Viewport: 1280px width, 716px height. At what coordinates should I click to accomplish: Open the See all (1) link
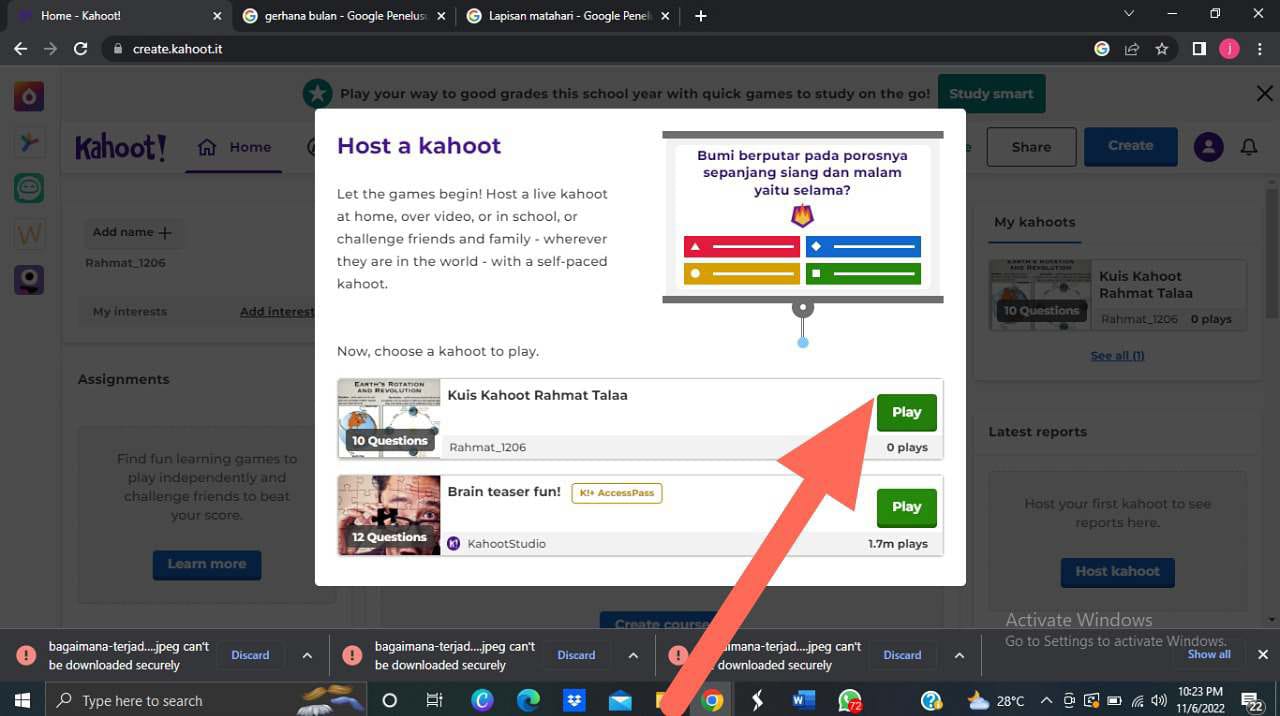click(x=1117, y=356)
